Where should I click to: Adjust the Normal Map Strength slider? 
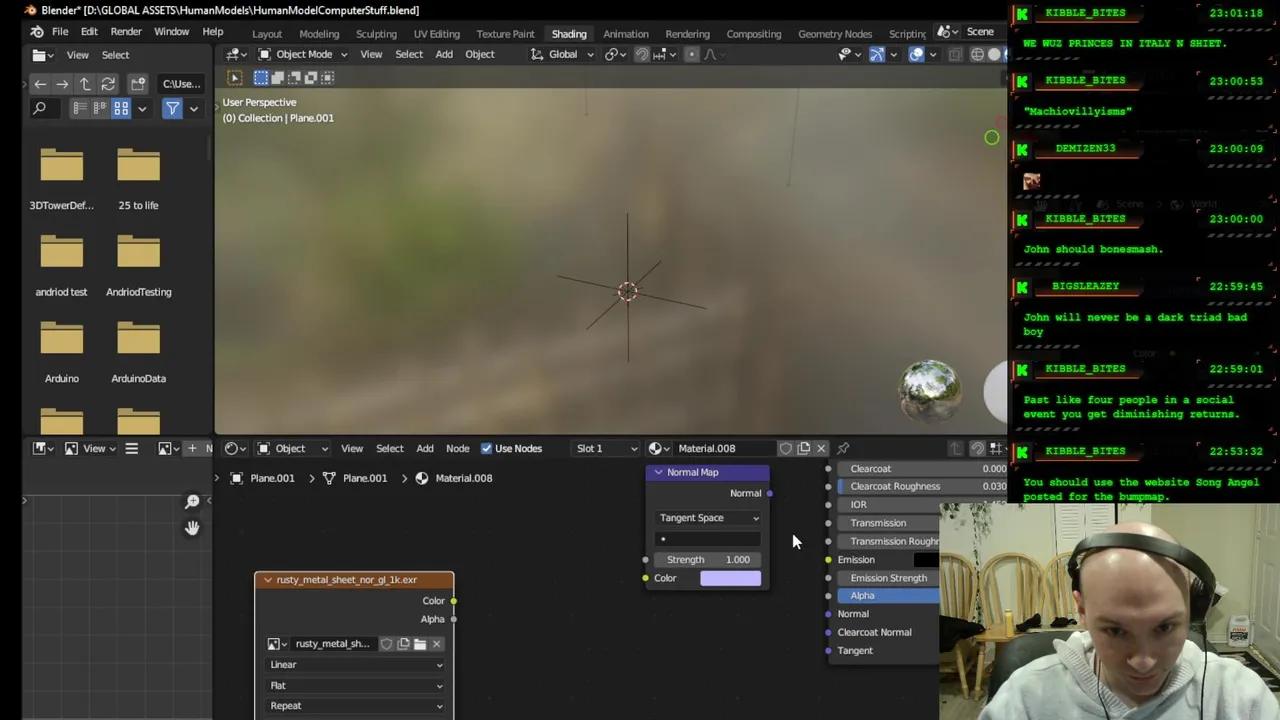[709, 560]
